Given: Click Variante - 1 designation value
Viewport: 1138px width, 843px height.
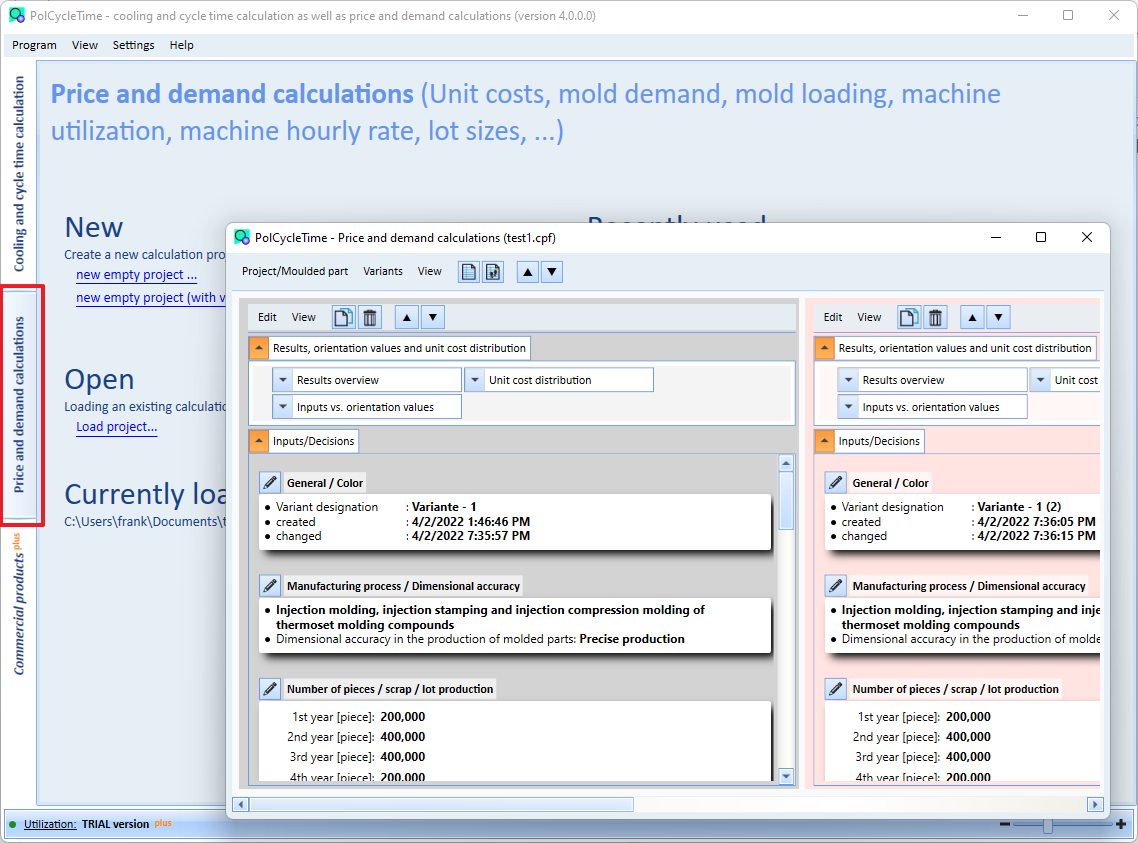Looking at the screenshot, I should pyautogui.click(x=443, y=507).
